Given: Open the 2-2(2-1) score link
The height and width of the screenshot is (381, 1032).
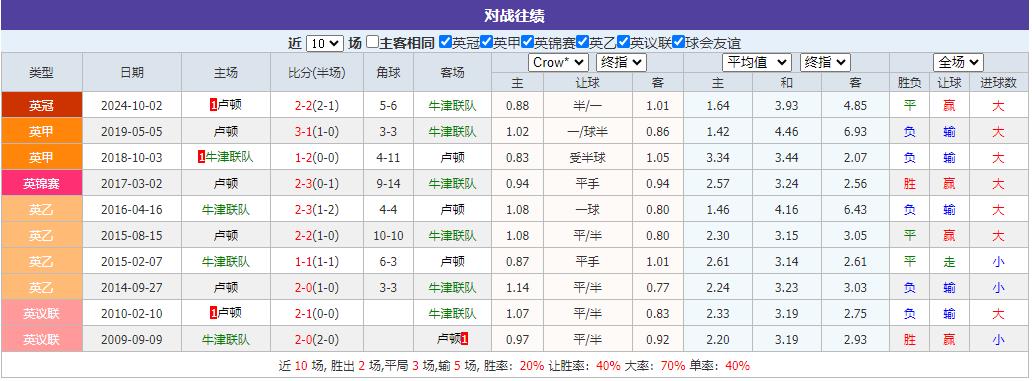Looking at the screenshot, I should pyautogui.click(x=317, y=105).
